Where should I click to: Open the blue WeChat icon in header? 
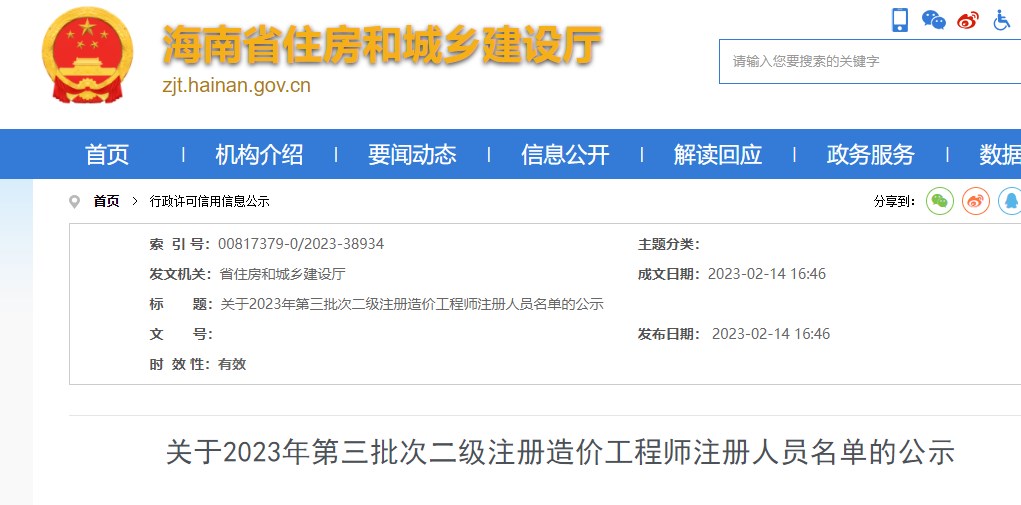[934, 20]
